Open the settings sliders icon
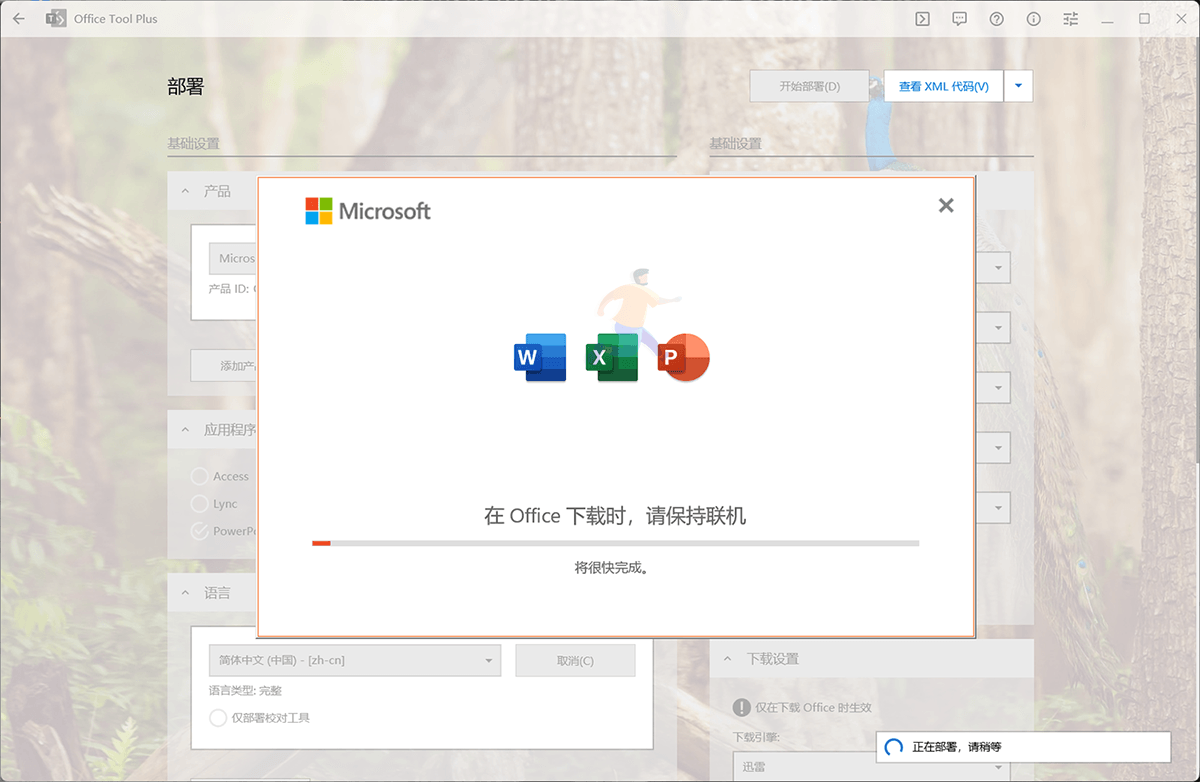This screenshot has height=782, width=1200. (x=1071, y=18)
